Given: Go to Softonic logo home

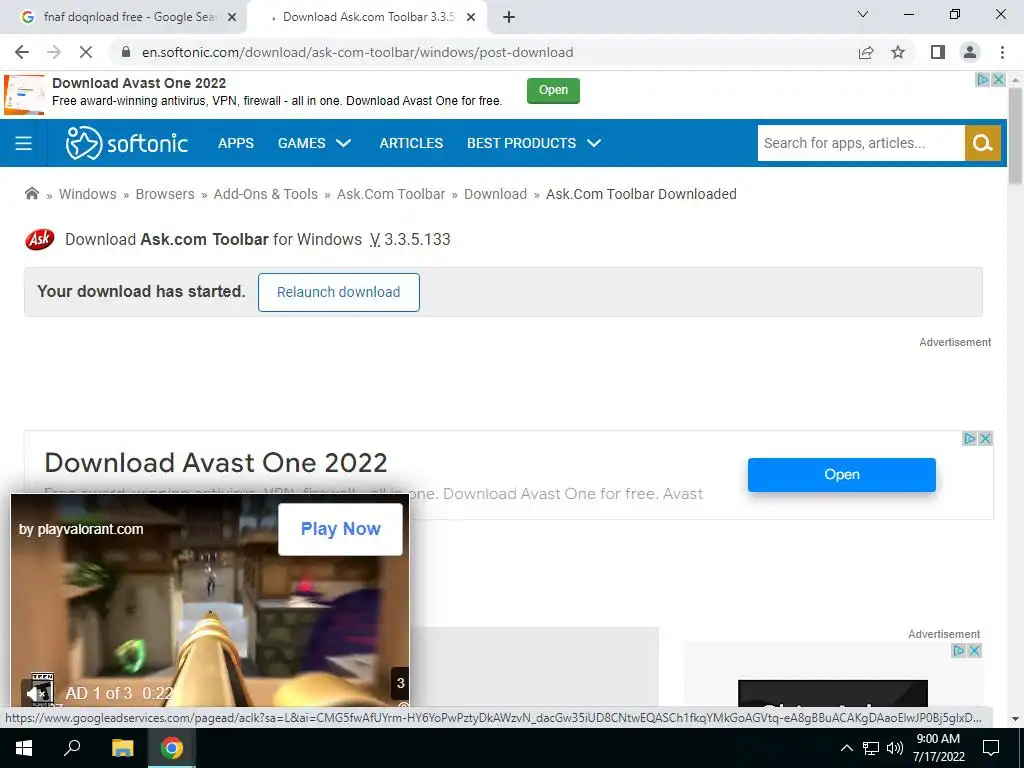Looking at the screenshot, I should point(127,143).
